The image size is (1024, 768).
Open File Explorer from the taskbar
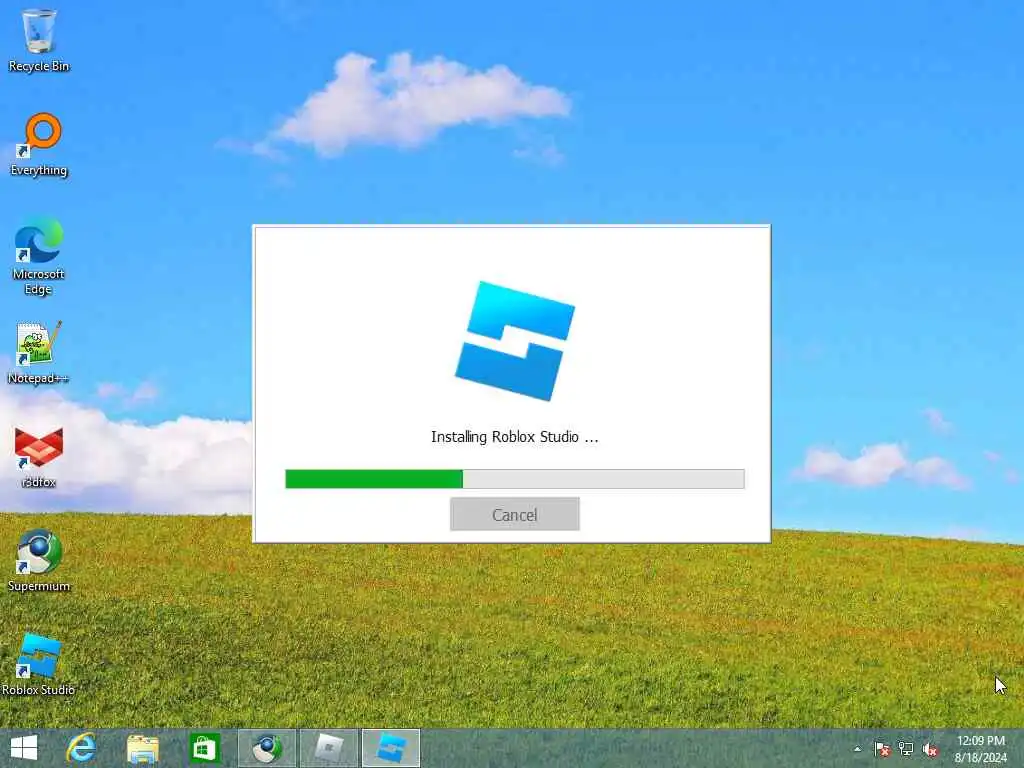(142, 748)
